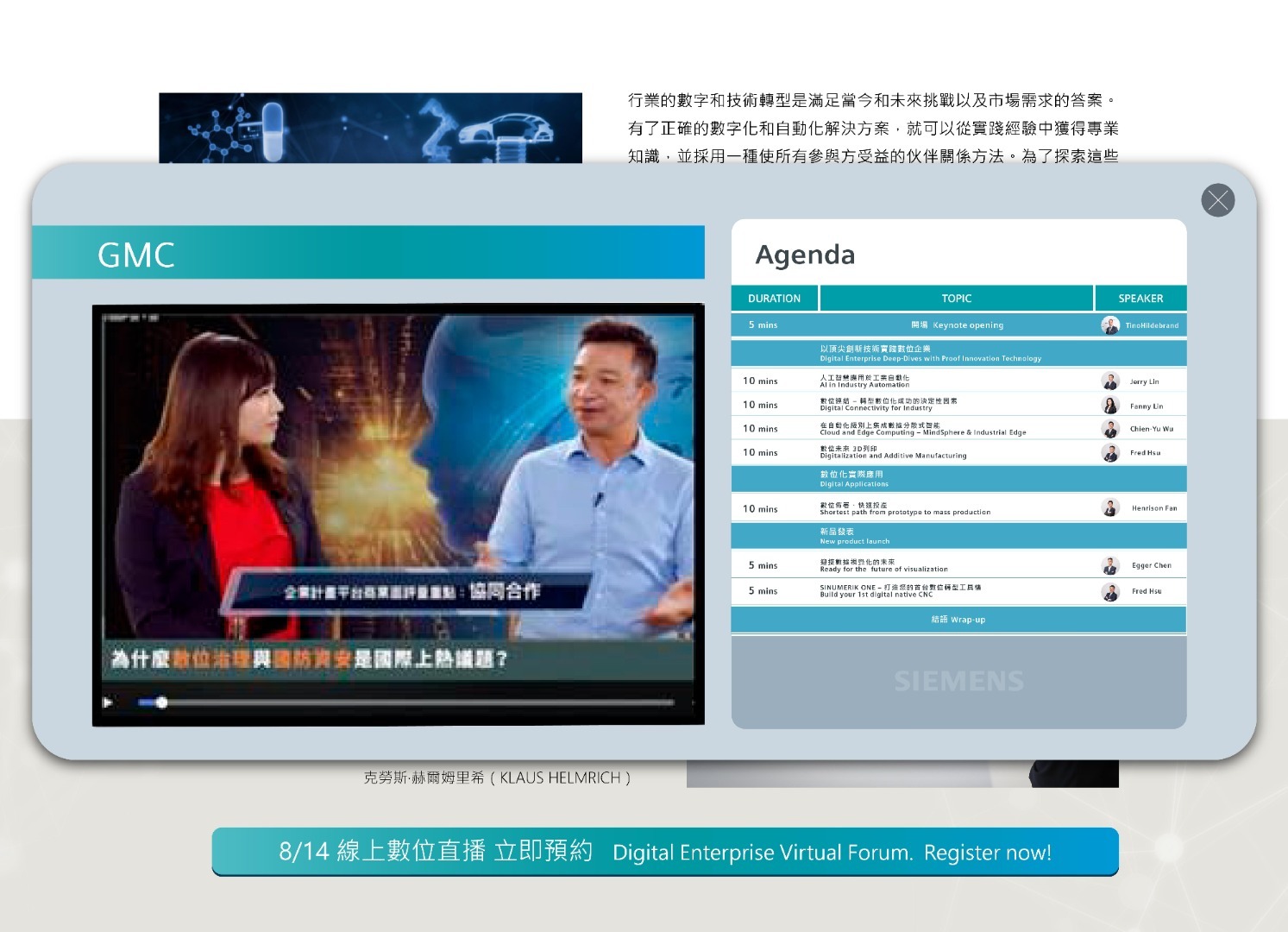Click the Wrap-up agenda row
The width and height of the screenshot is (1288, 932).
[958, 620]
